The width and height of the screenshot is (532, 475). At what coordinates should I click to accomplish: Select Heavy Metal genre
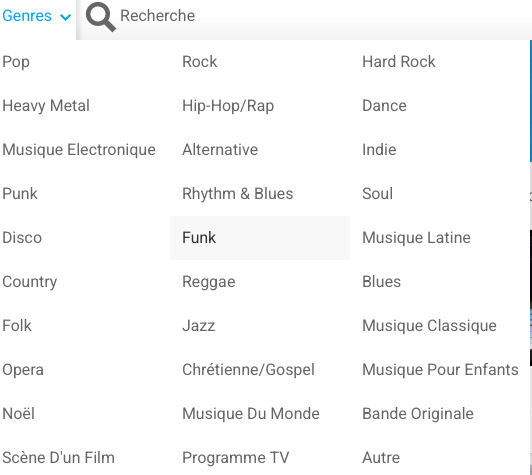point(46,106)
